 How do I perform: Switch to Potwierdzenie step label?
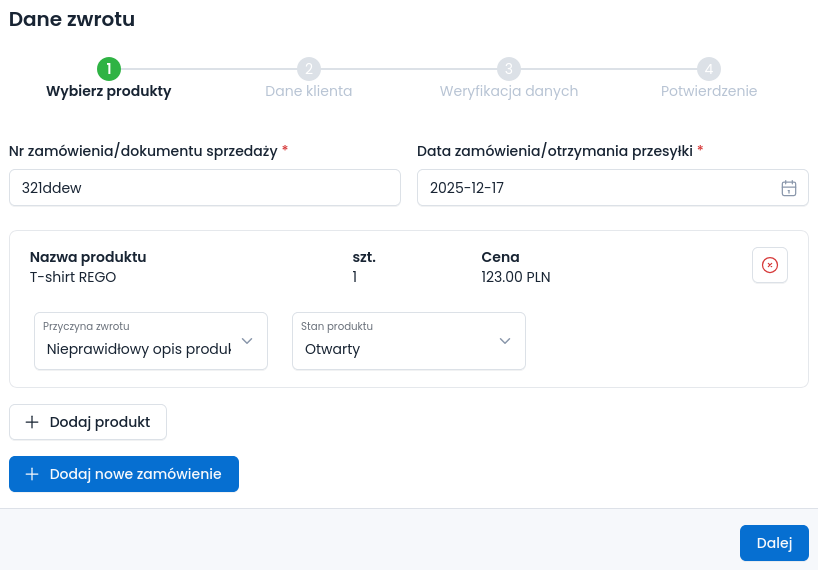click(x=709, y=91)
